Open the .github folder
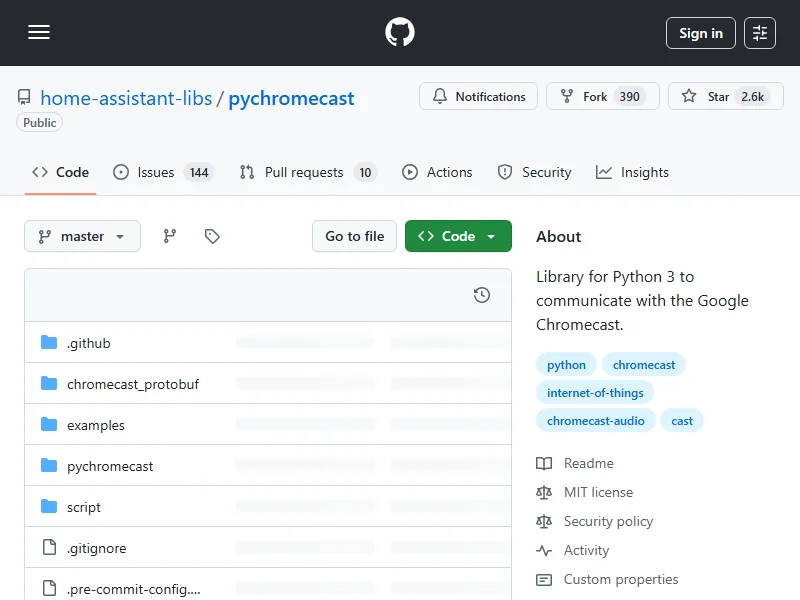 [88, 343]
